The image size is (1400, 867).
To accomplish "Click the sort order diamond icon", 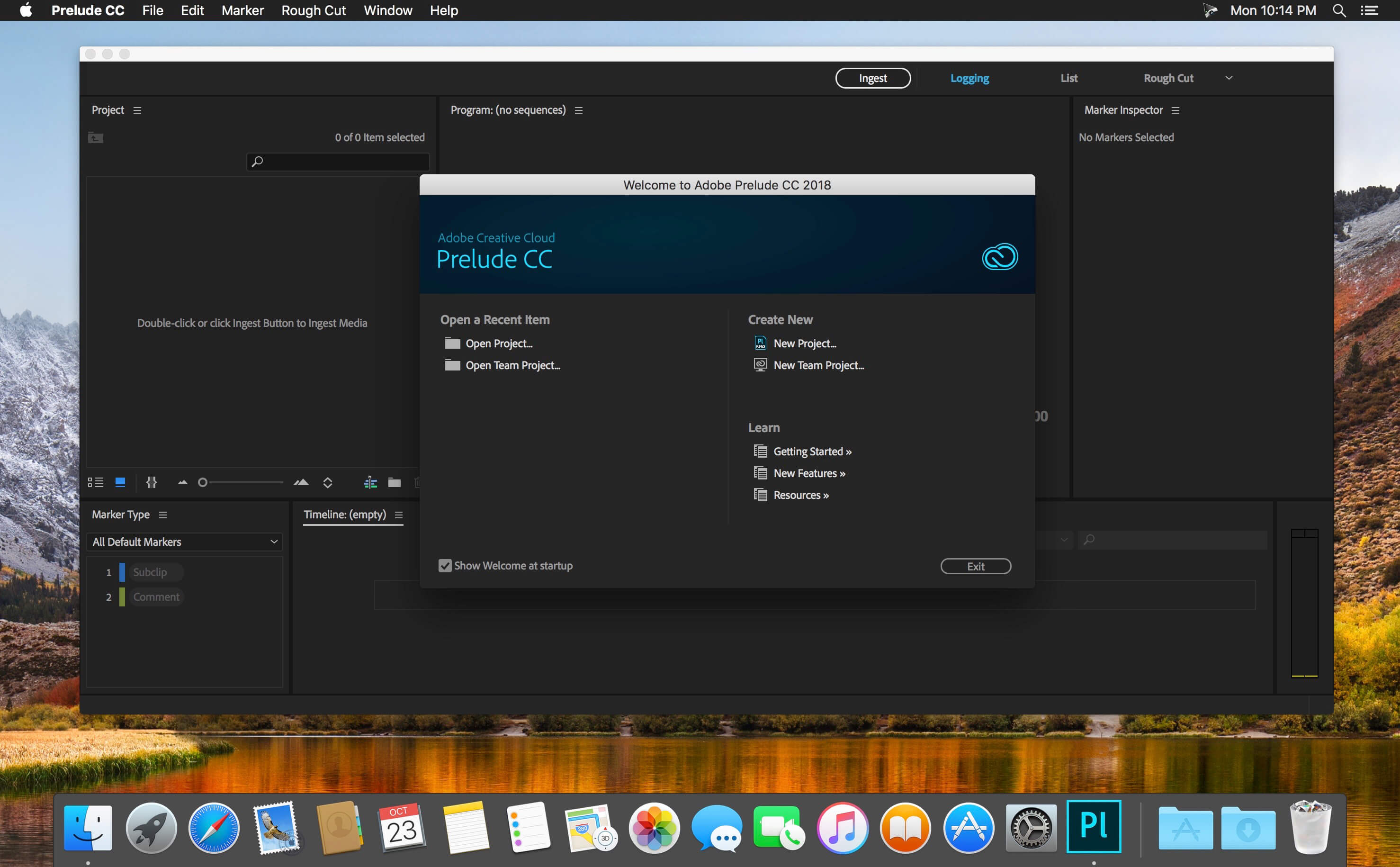I will click(328, 482).
